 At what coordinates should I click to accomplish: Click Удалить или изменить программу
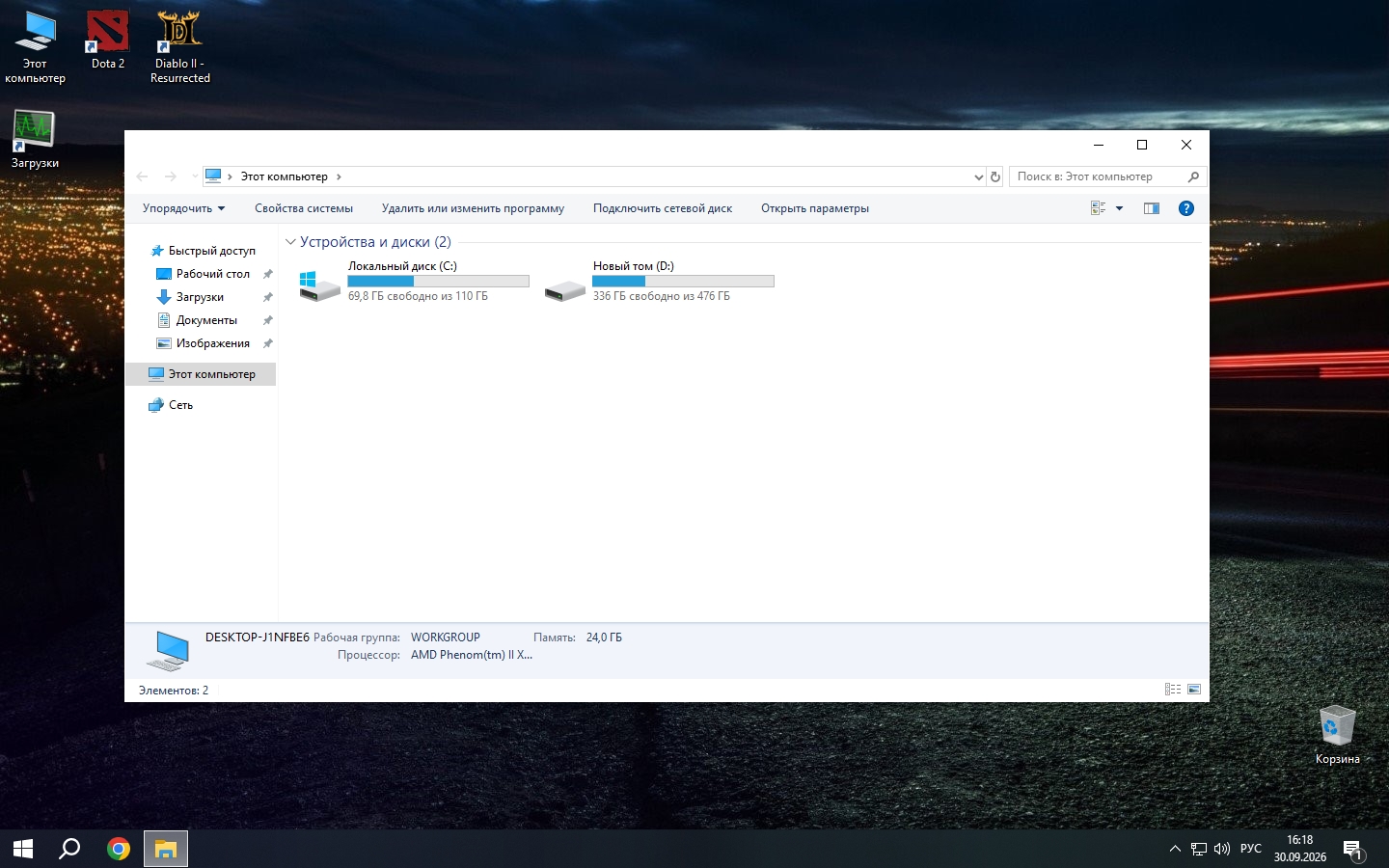coord(473,208)
